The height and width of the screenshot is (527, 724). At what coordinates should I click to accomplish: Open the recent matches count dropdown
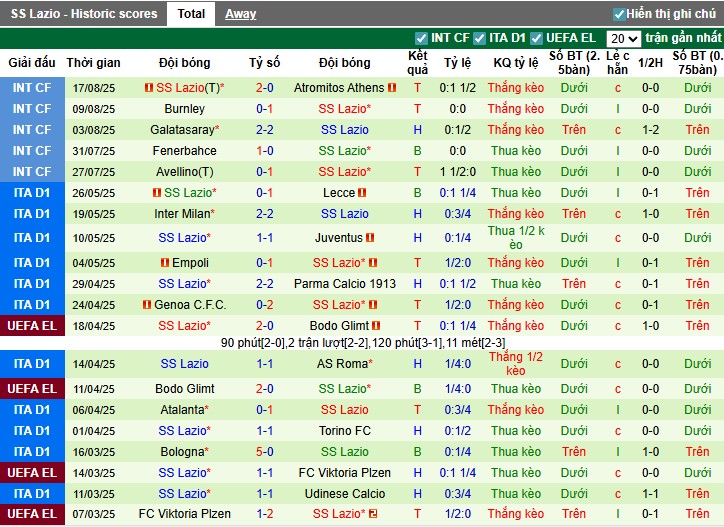pos(623,39)
